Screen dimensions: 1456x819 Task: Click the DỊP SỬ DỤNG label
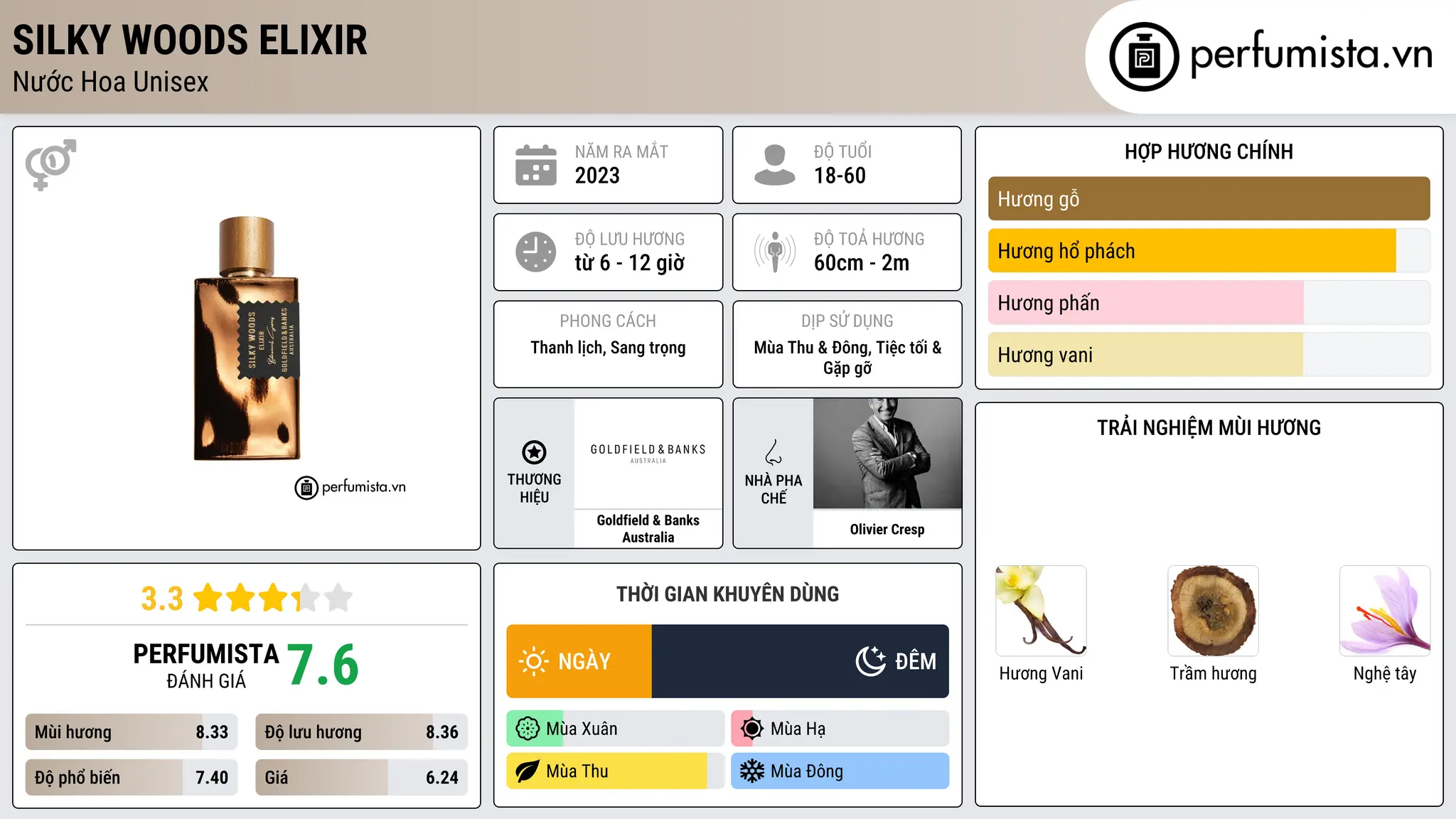(847, 321)
